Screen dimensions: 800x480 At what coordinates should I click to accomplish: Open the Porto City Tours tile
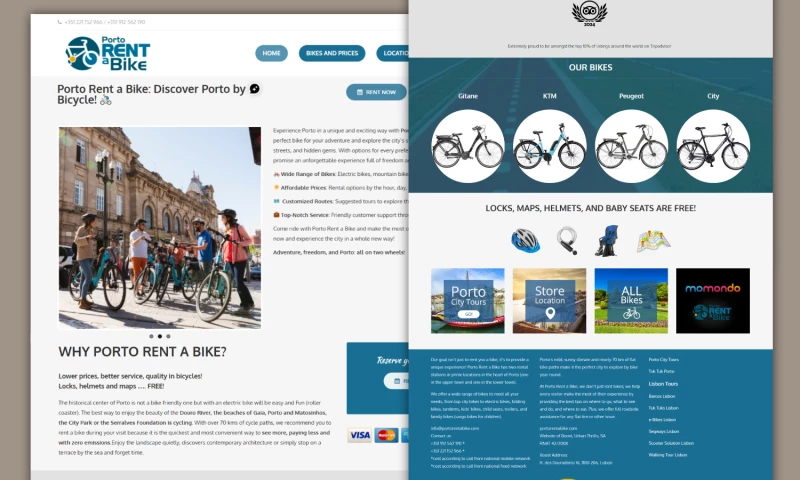tap(468, 301)
